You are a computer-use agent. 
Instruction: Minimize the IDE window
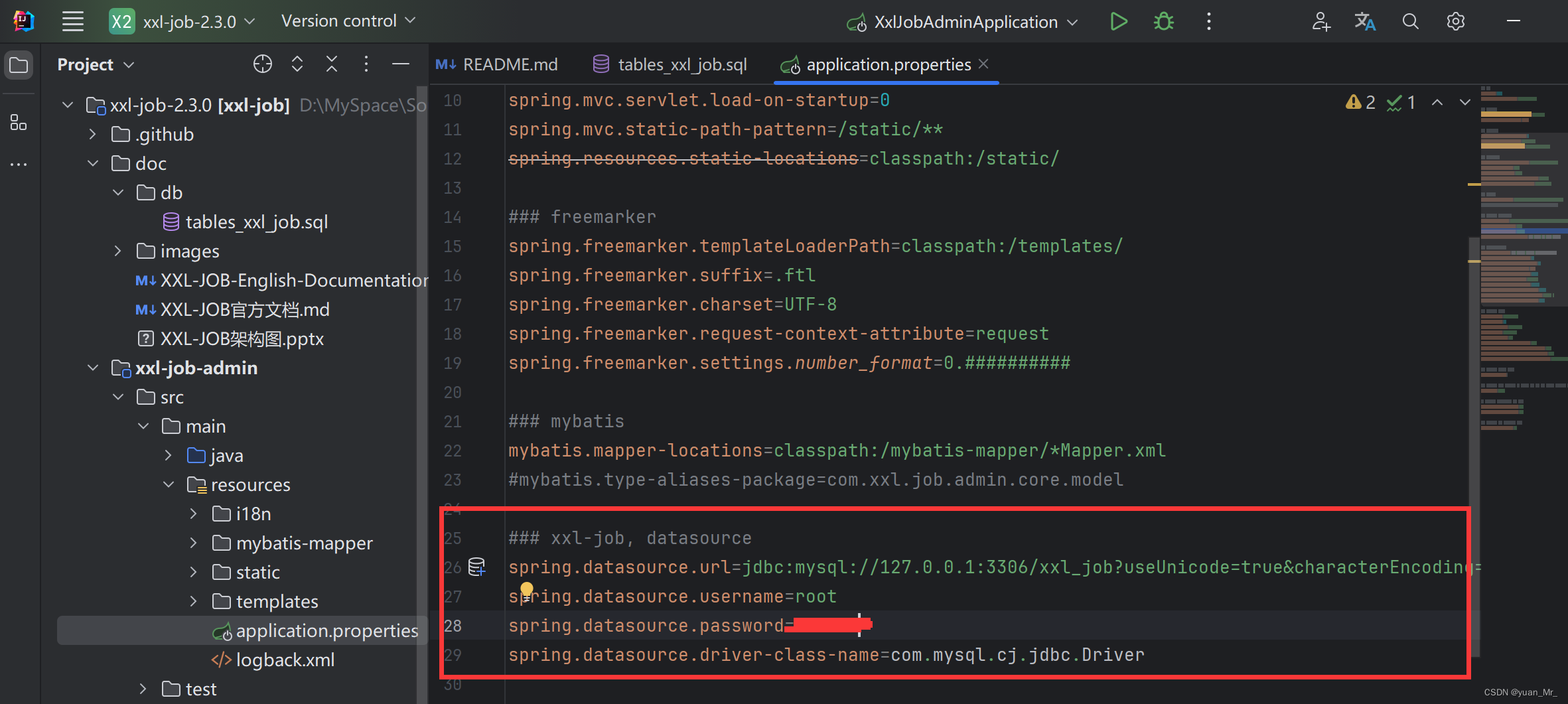[1513, 21]
